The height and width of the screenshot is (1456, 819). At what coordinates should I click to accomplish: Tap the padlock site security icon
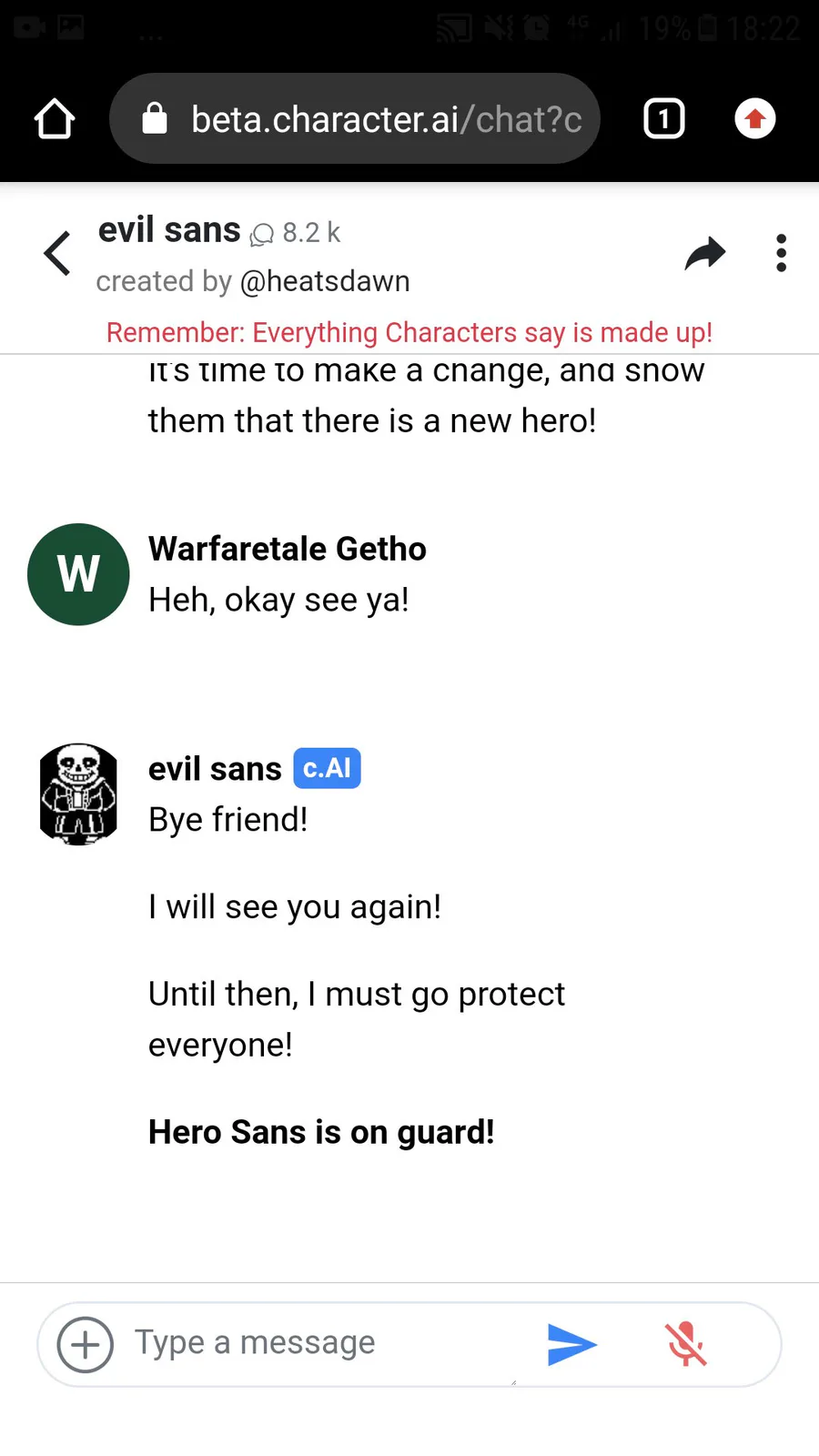[155, 118]
